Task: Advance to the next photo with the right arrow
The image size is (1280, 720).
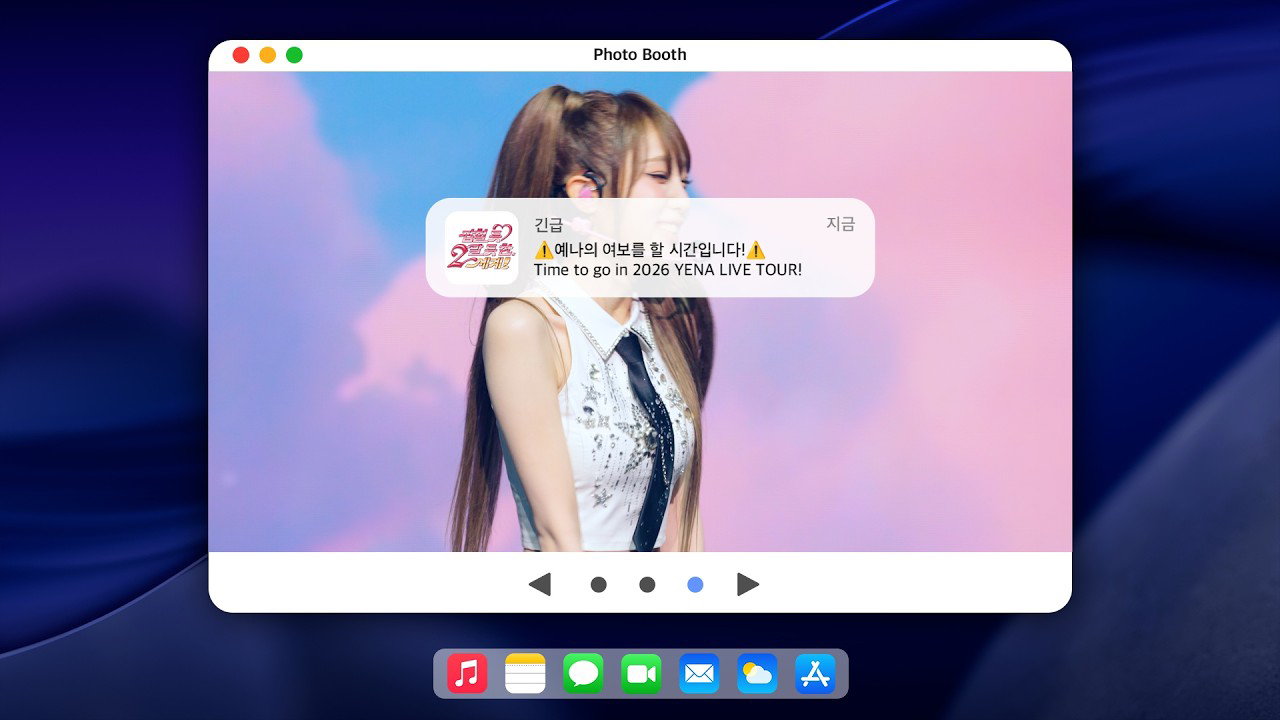Action: 748,584
